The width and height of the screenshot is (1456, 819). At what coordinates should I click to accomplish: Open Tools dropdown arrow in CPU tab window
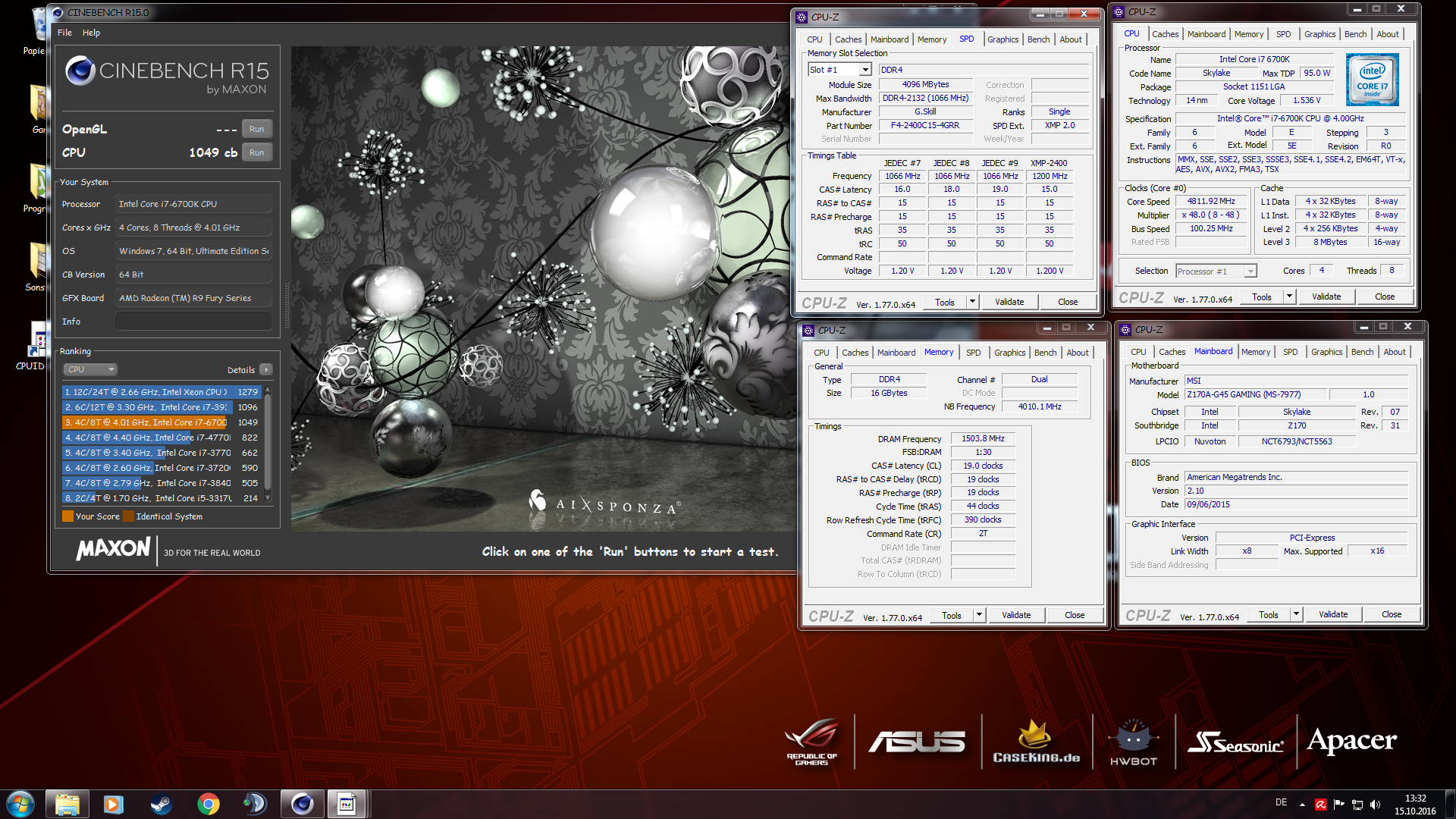[1288, 297]
